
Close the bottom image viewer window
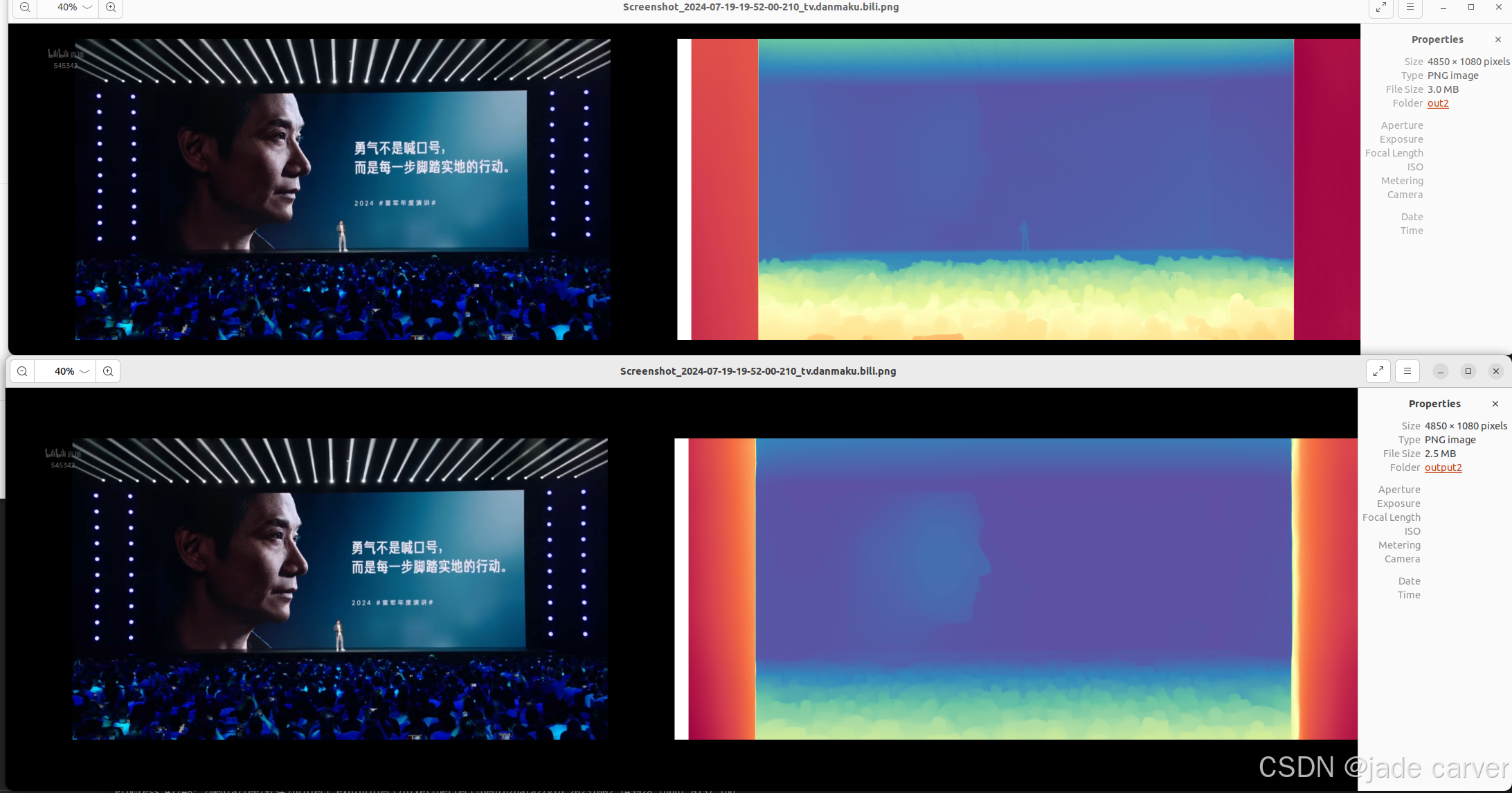[x=1496, y=371]
